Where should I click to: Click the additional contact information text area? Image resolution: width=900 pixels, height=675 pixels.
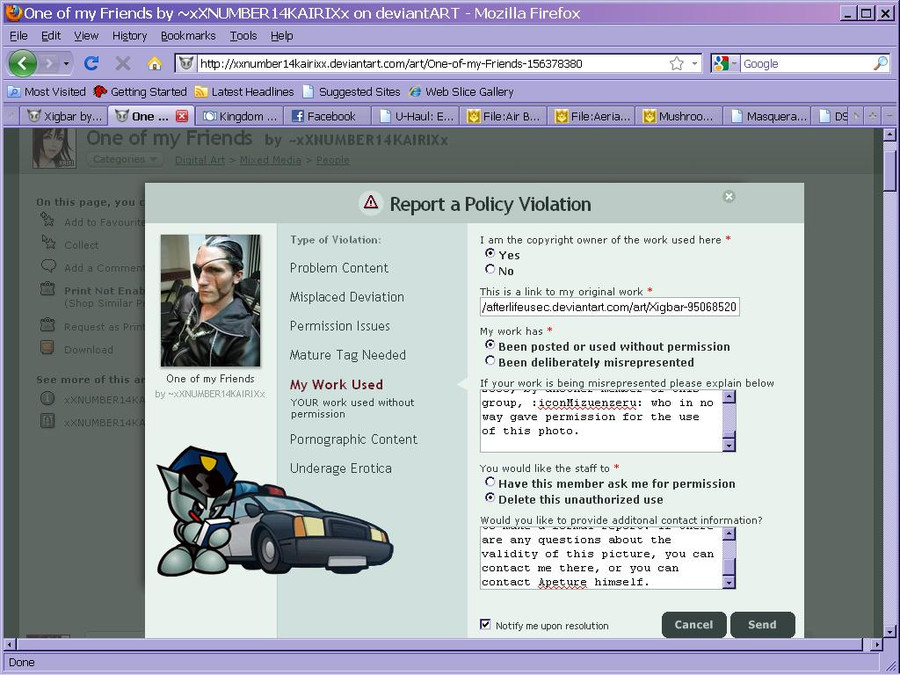602,558
